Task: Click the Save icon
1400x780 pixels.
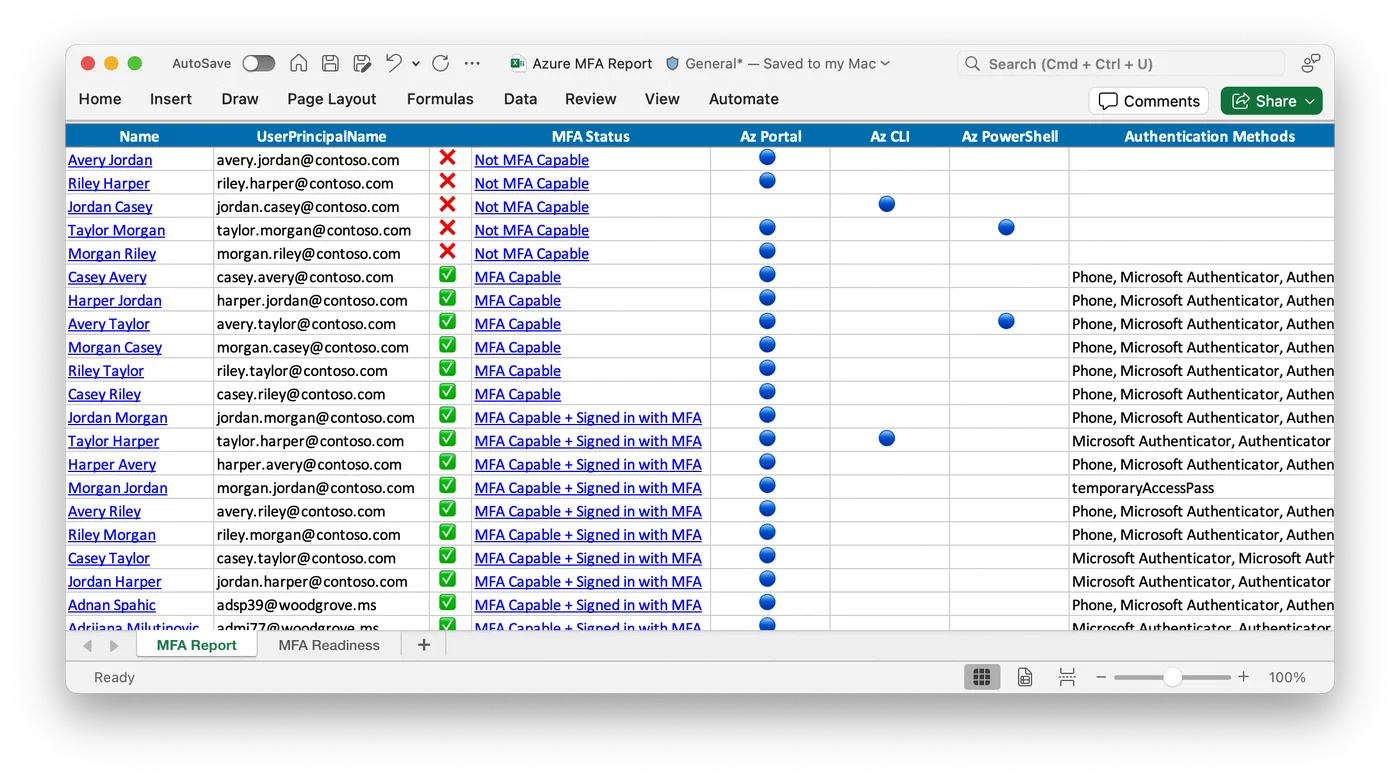Action: tap(330, 63)
